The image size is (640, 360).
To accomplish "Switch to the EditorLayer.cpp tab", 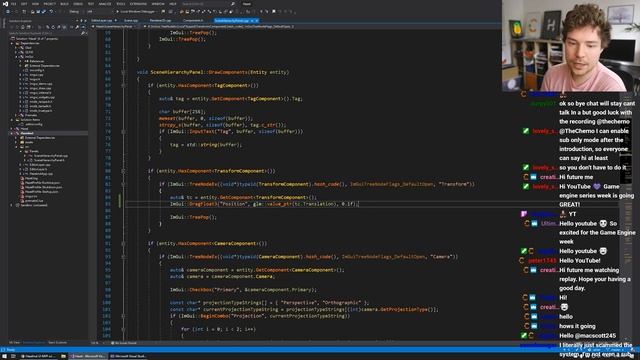I will pyautogui.click(x=101, y=20).
